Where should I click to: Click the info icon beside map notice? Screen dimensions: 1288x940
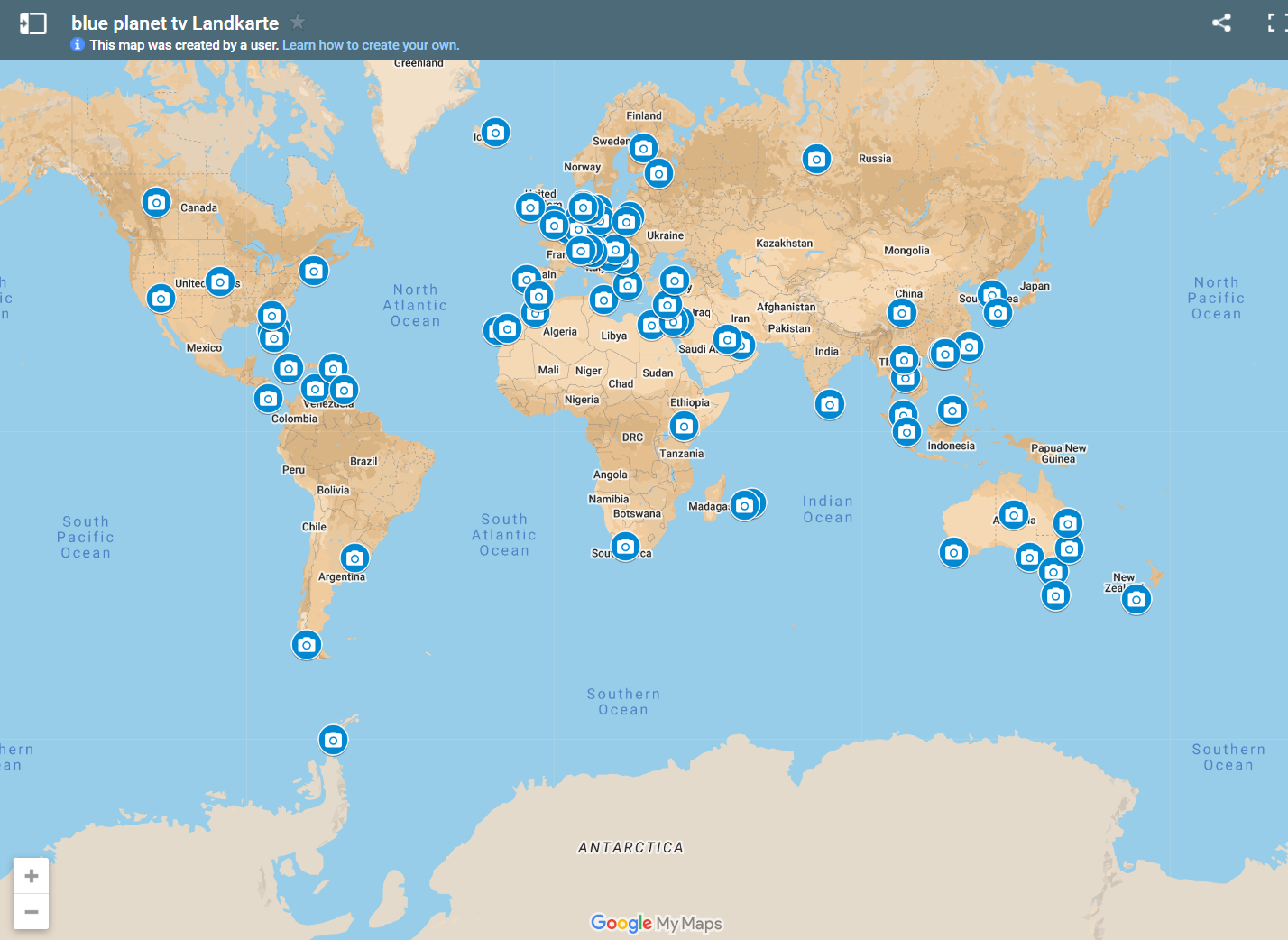[x=78, y=45]
